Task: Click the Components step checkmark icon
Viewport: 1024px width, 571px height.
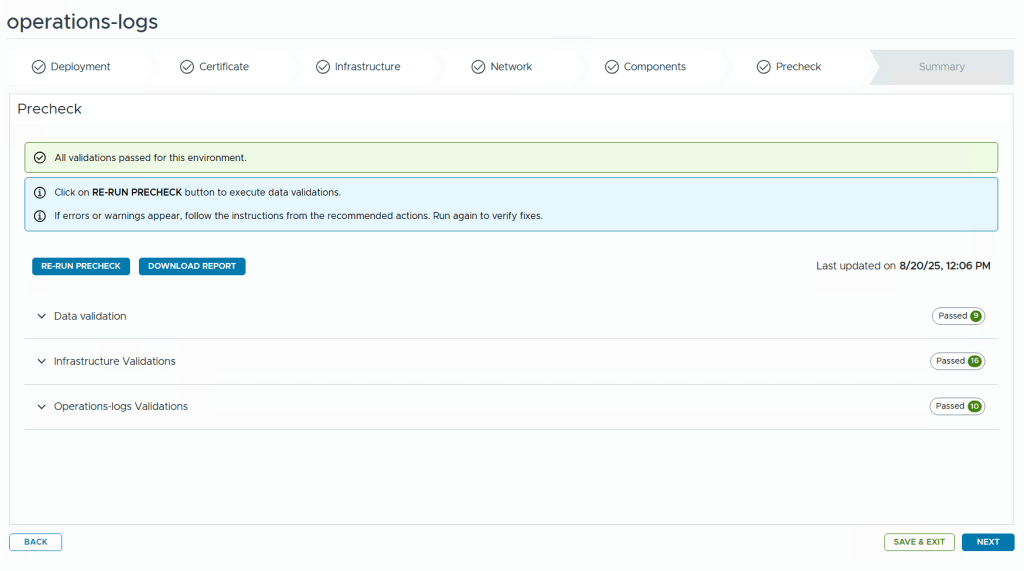Action: (x=612, y=67)
